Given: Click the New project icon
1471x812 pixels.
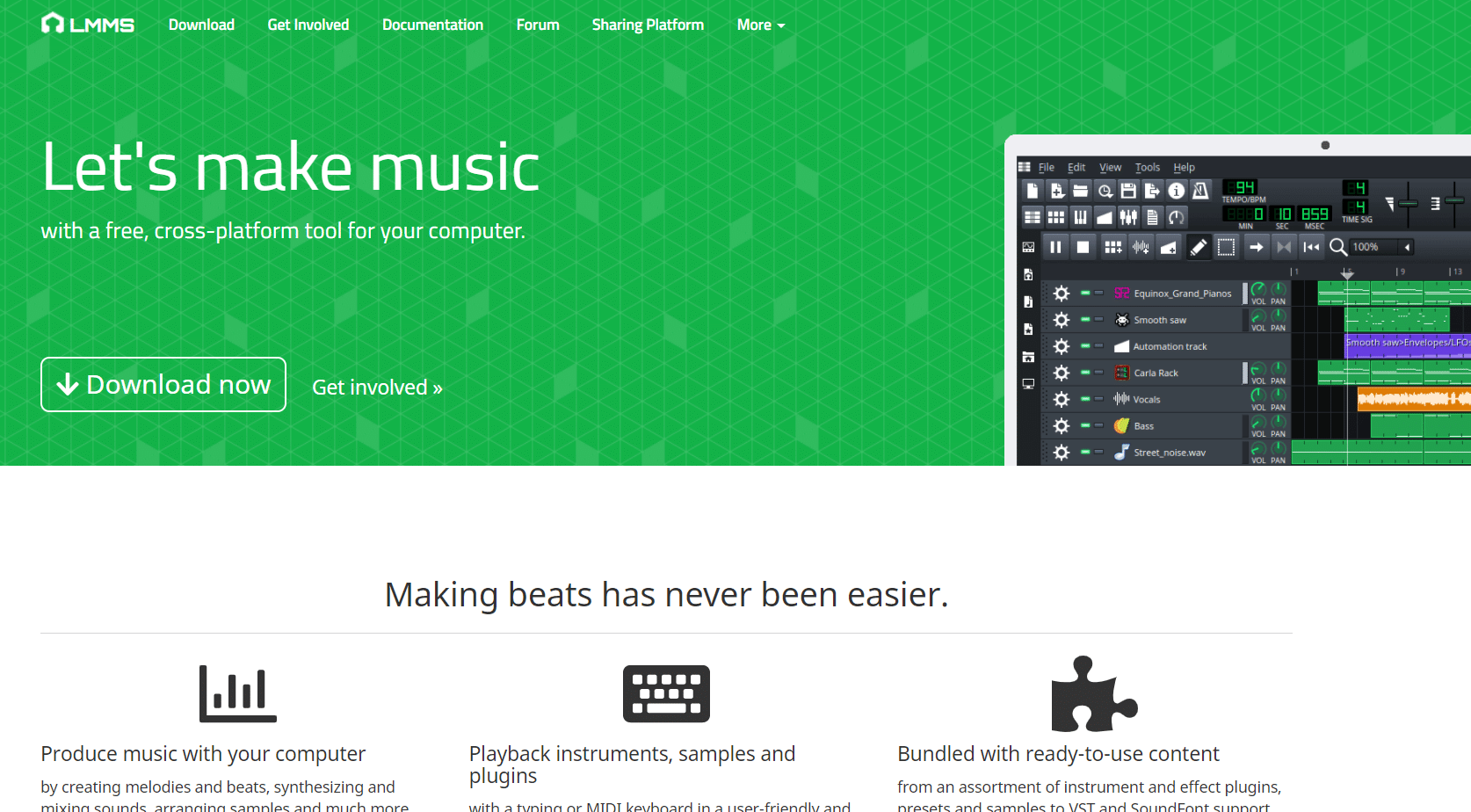Looking at the screenshot, I should click(1033, 191).
